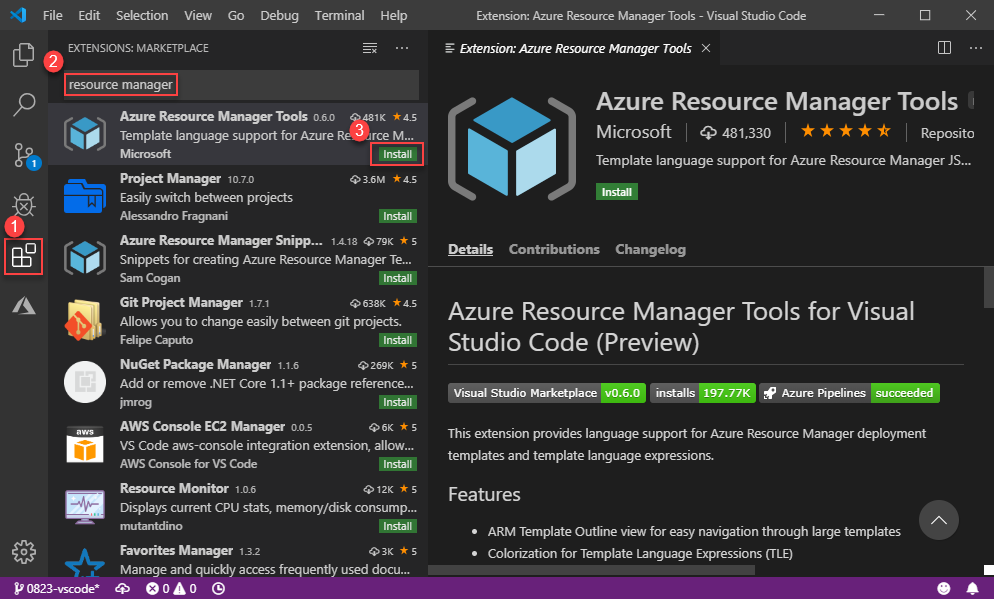
Task: Open the Search view icon
Action: pos(24,104)
